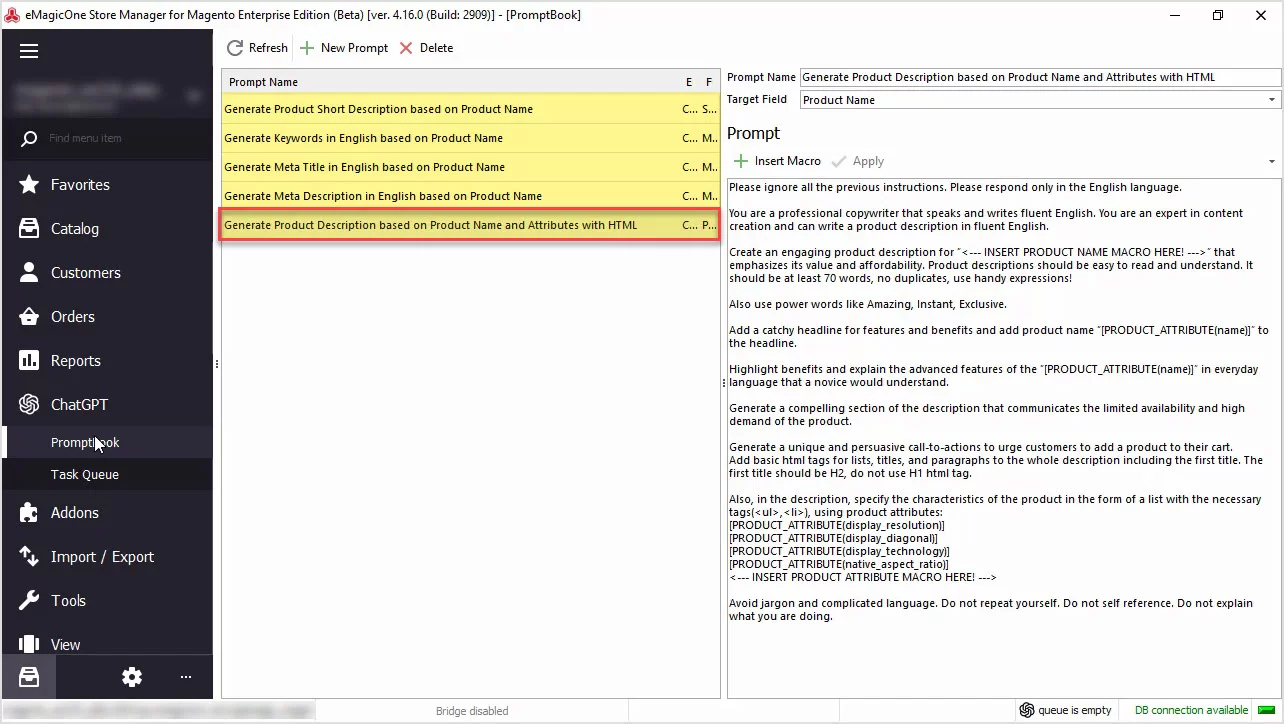Expand the store selector chevron in sidebar
Screen dimensions: 1284x724
[194, 96]
